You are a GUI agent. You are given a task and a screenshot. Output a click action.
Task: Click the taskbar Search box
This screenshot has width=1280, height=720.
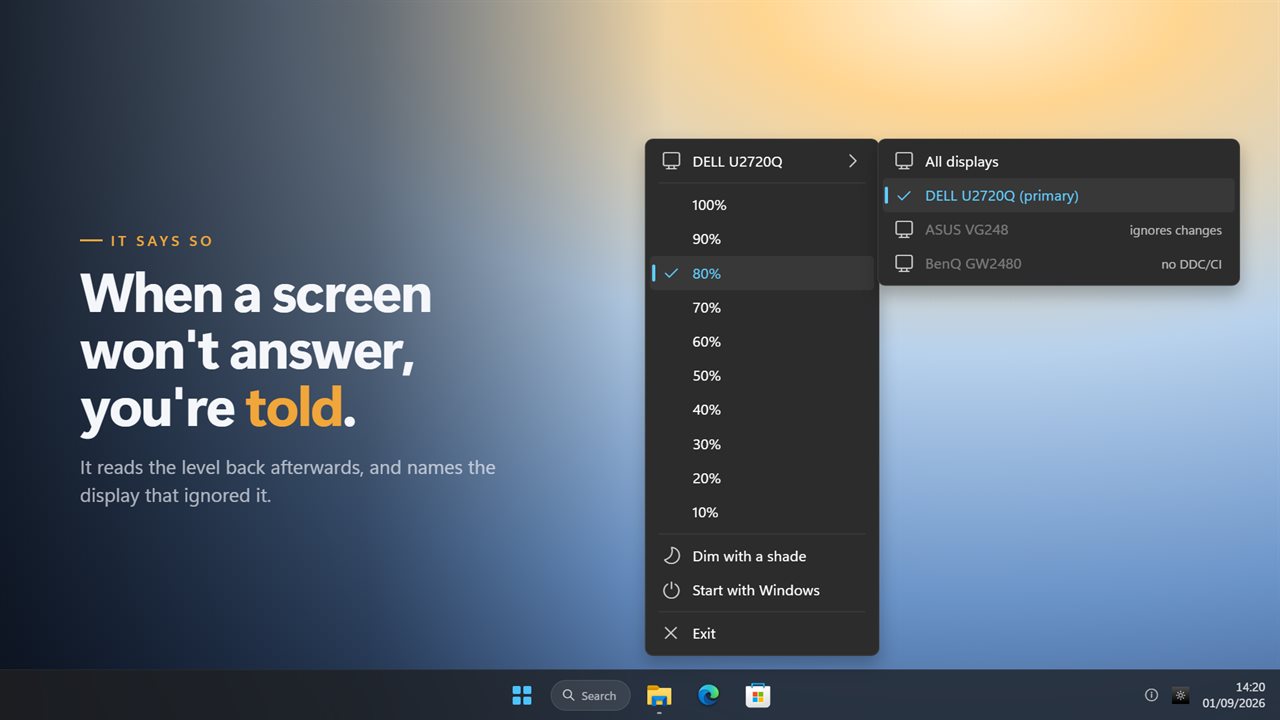(x=590, y=695)
